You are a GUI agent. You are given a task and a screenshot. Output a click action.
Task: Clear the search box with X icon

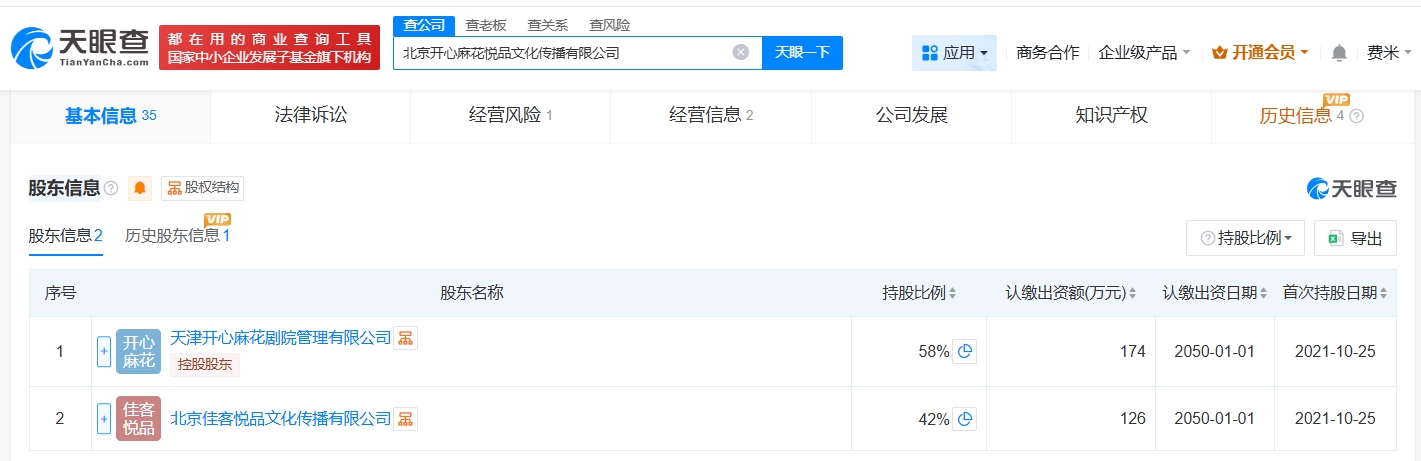(740, 53)
